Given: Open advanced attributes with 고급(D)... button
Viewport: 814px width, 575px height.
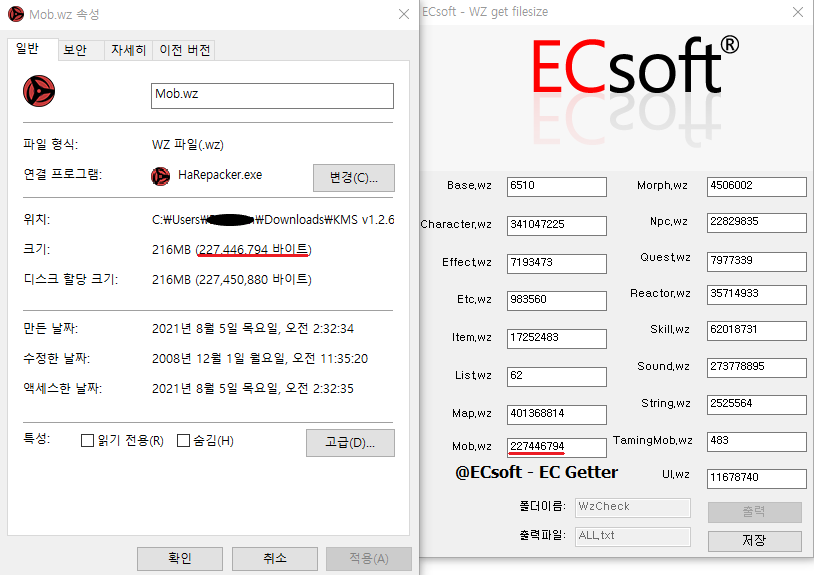Looking at the screenshot, I should pos(349,442).
